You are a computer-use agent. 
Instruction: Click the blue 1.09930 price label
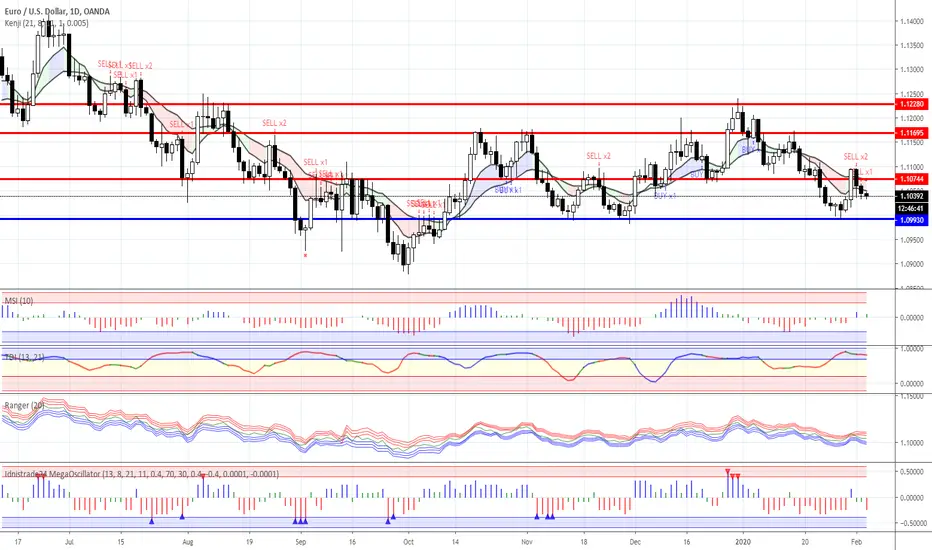912,220
